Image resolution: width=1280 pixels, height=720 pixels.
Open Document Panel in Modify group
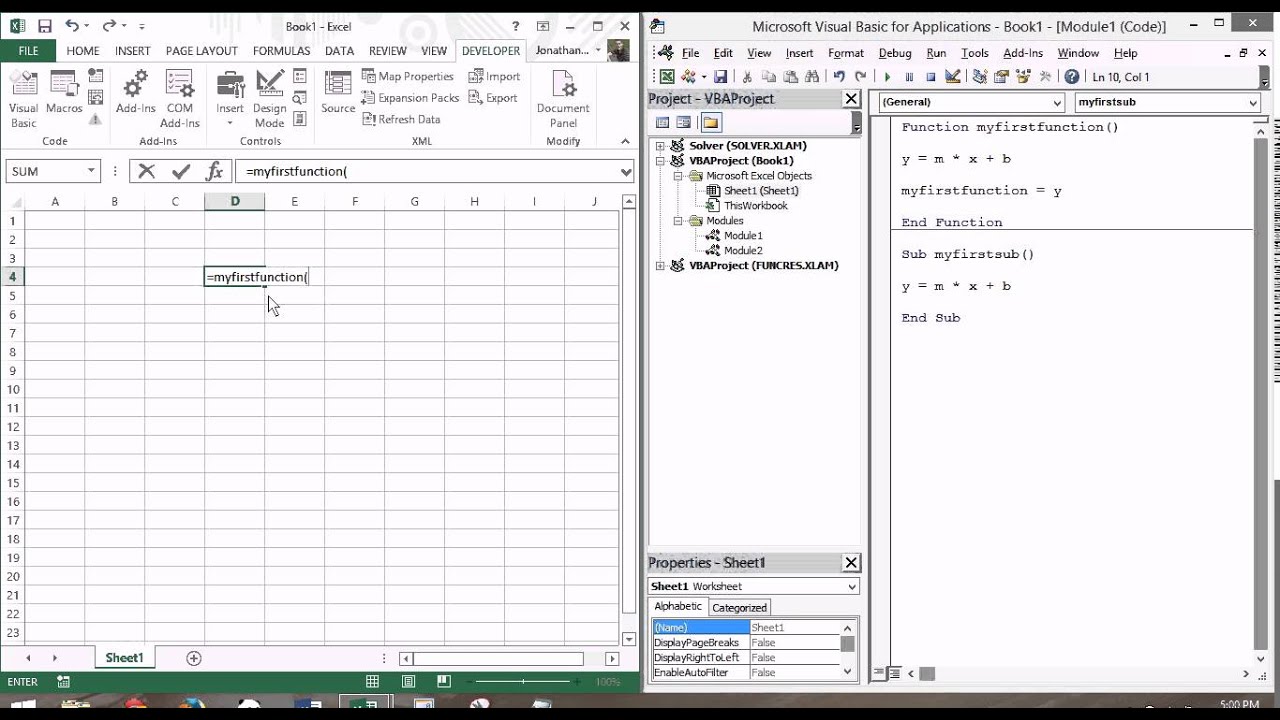point(563,100)
